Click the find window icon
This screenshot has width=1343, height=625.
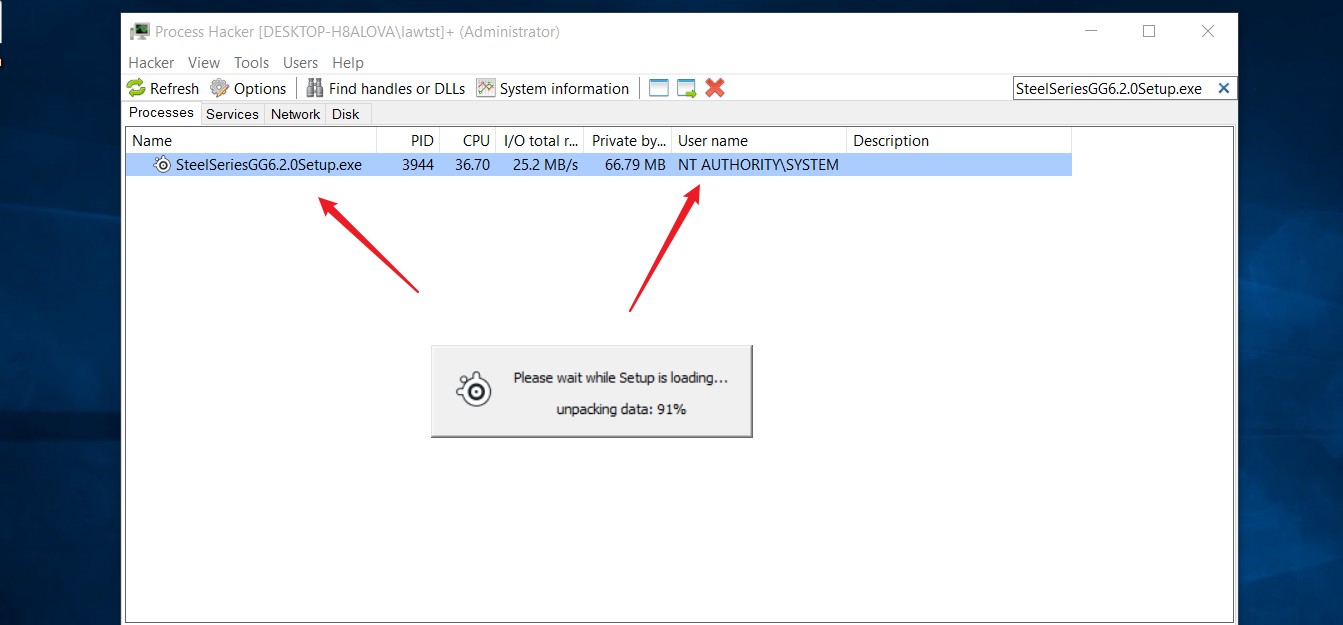[658, 88]
